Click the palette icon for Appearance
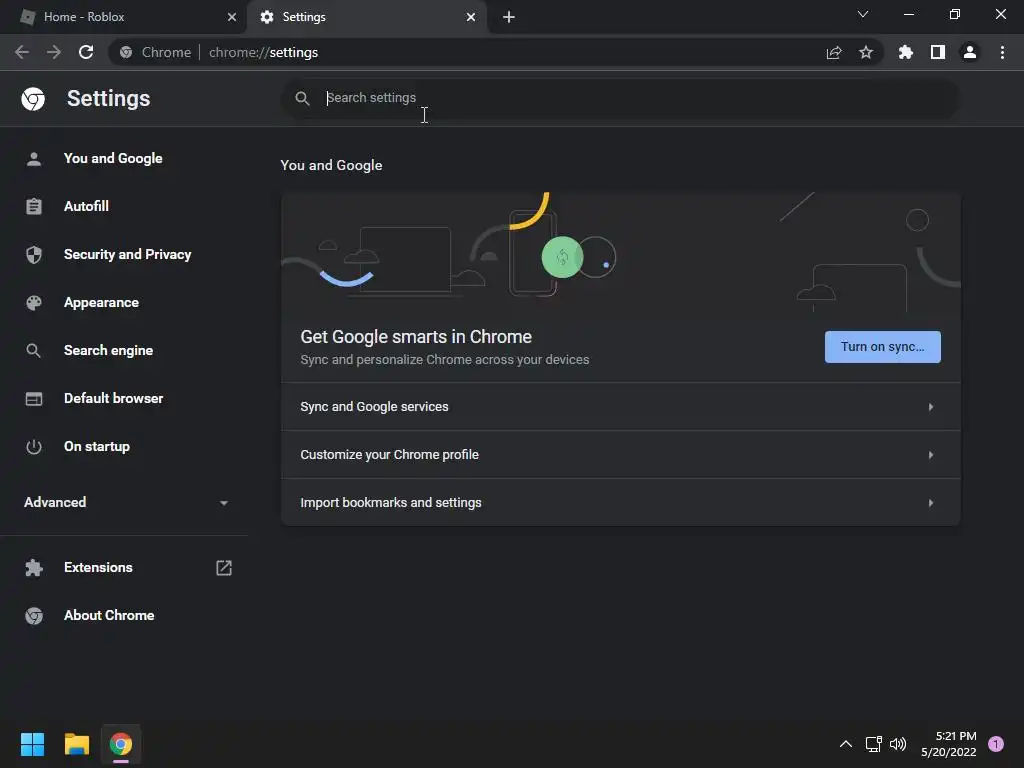 tap(34, 303)
